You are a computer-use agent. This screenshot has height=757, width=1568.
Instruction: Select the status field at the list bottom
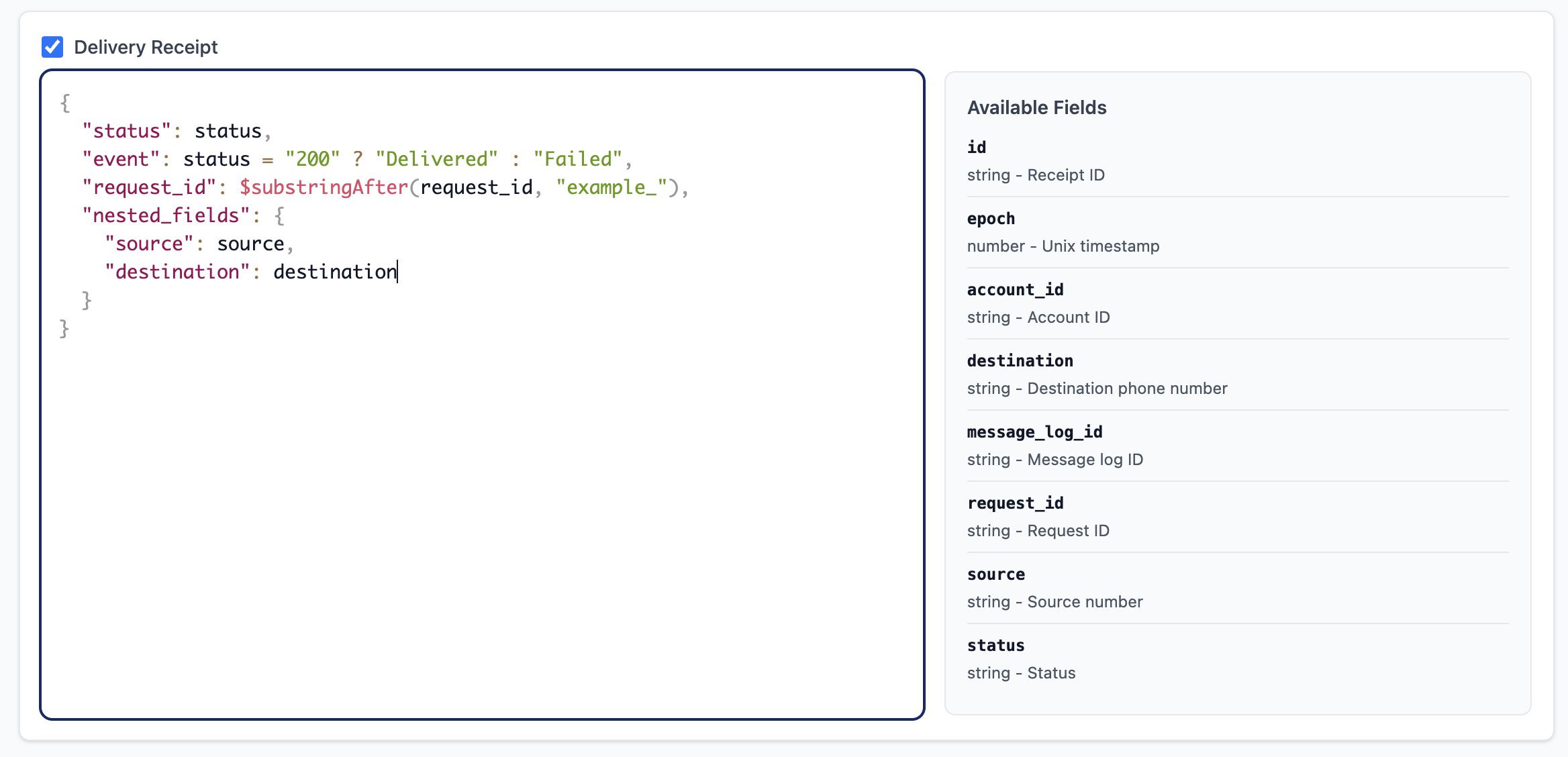coord(995,645)
